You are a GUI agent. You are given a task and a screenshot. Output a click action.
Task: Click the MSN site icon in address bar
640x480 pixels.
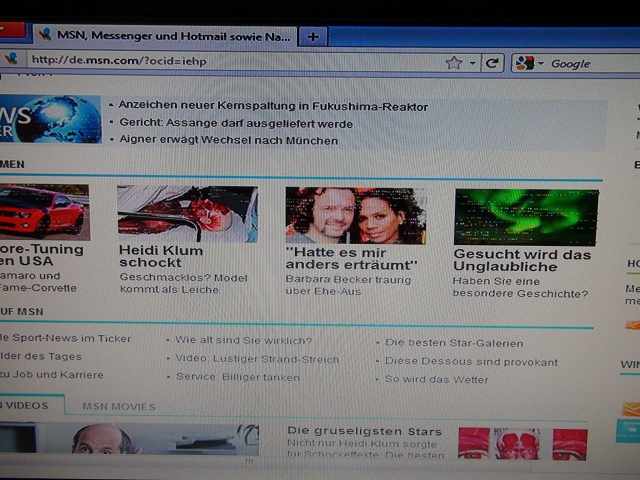pos(11,59)
